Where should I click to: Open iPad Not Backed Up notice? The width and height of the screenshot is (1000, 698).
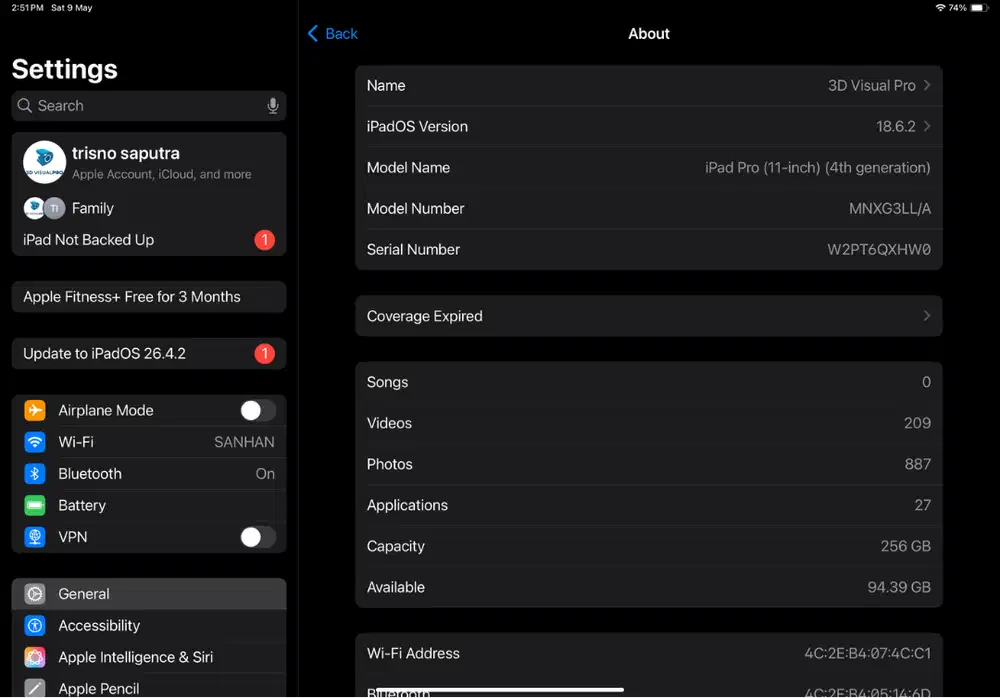click(x=149, y=240)
